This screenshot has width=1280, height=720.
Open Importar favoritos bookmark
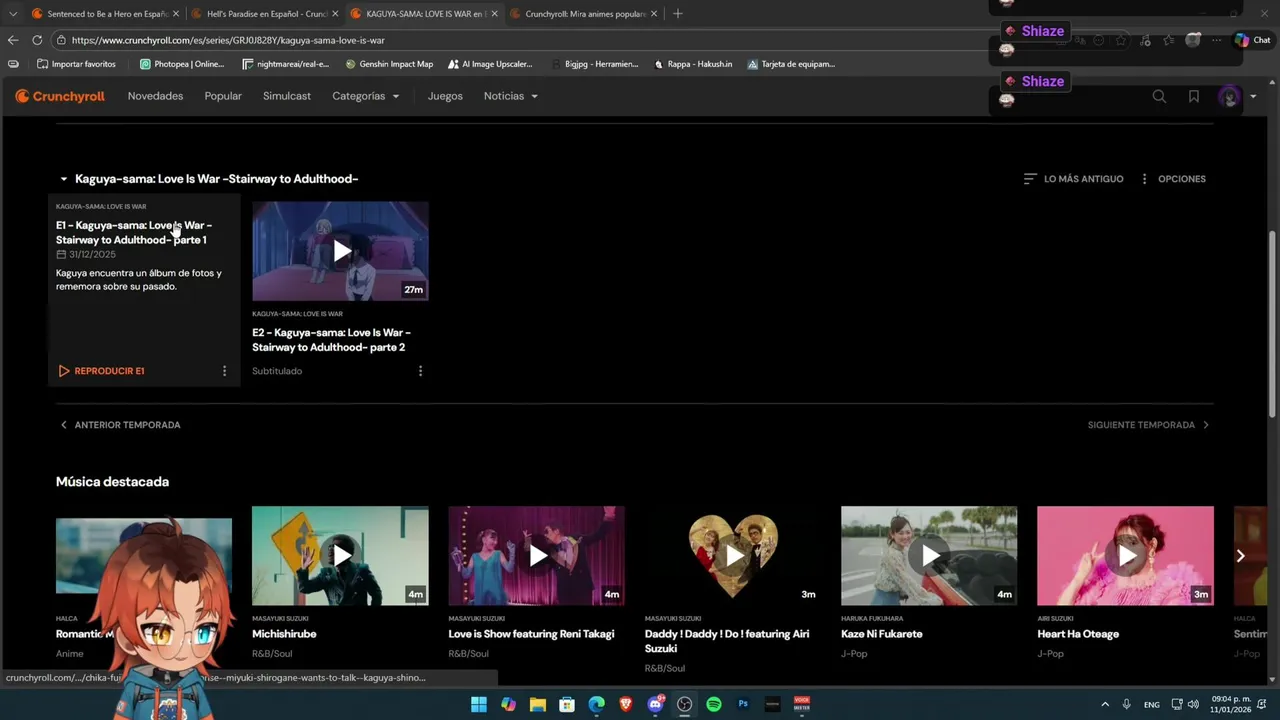point(77,64)
